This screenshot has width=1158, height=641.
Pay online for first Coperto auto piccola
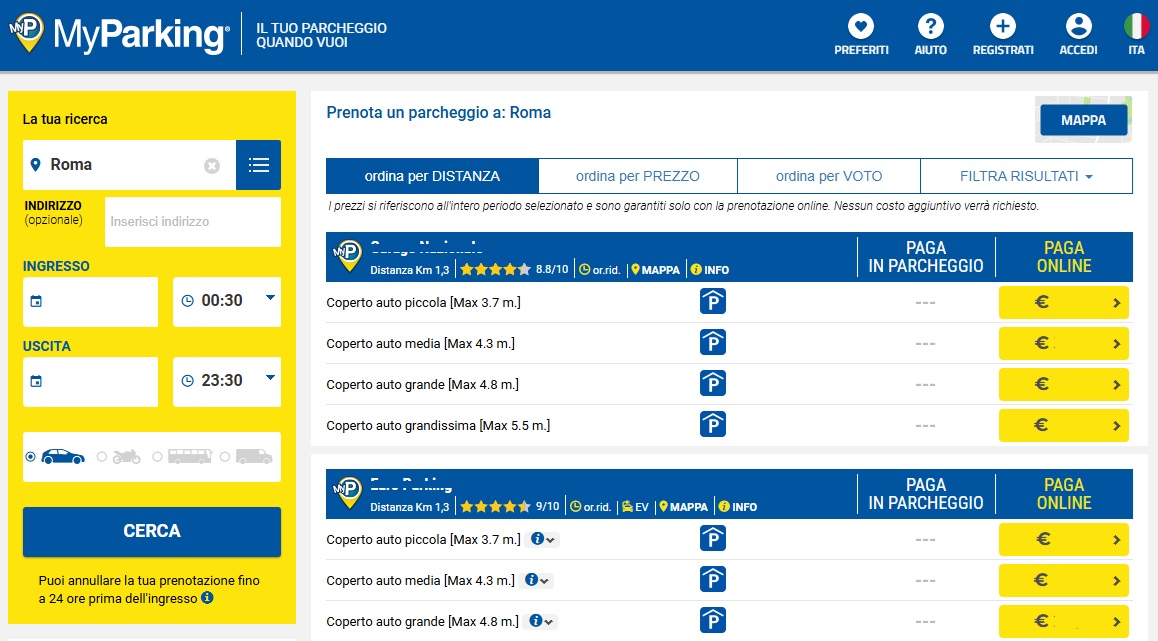pos(1063,302)
